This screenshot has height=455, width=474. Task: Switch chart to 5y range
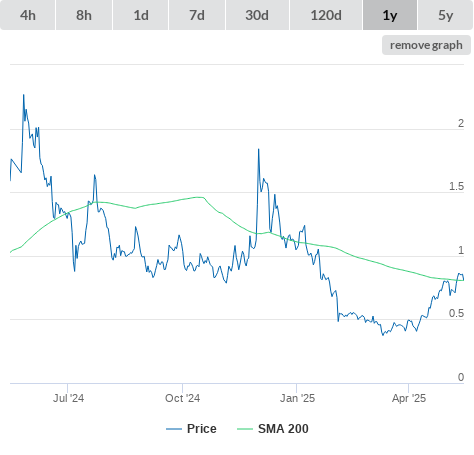[446, 15]
